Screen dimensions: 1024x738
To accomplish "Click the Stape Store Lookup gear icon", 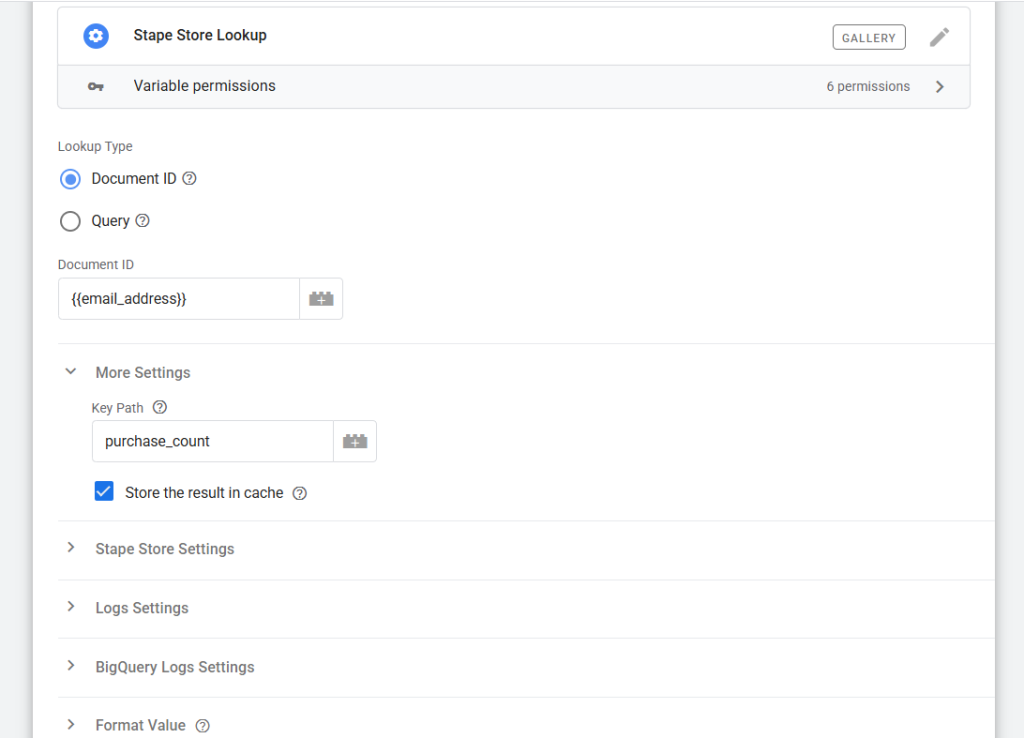I will click(96, 36).
